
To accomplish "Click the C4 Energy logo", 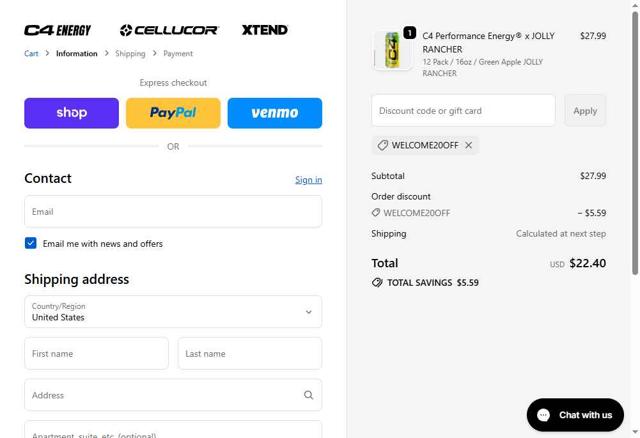I will (57, 30).
